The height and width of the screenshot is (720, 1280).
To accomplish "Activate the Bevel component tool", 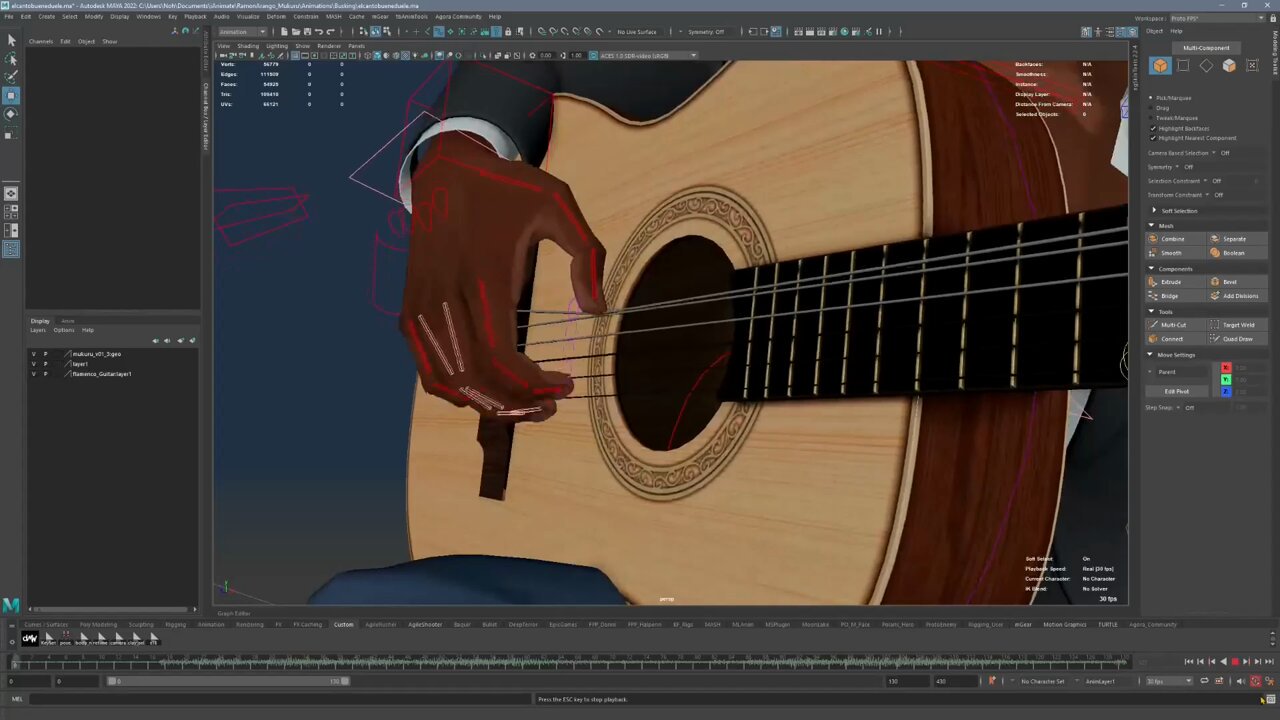I will click(1237, 282).
